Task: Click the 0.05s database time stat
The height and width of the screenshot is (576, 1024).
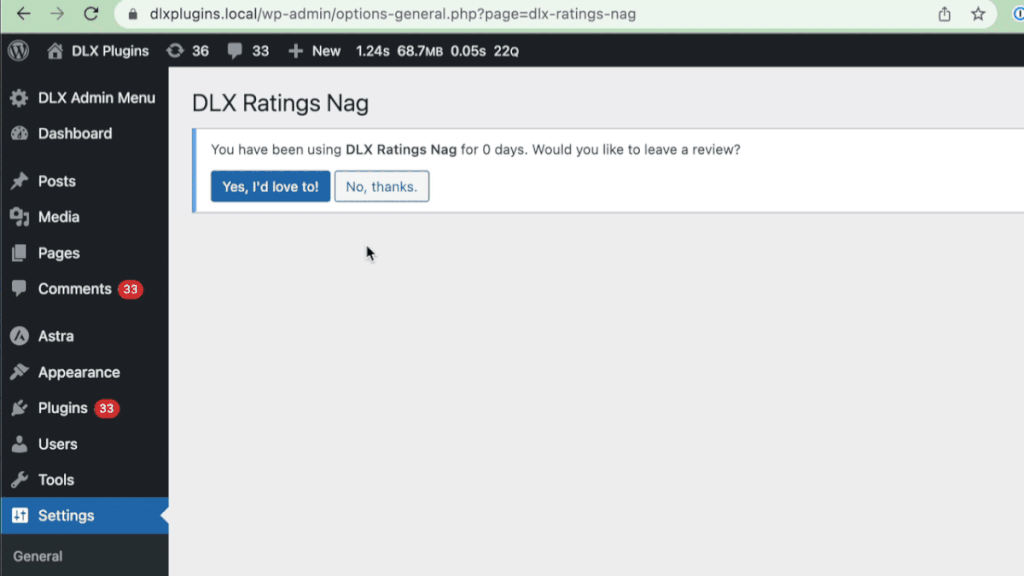Action: pos(468,51)
